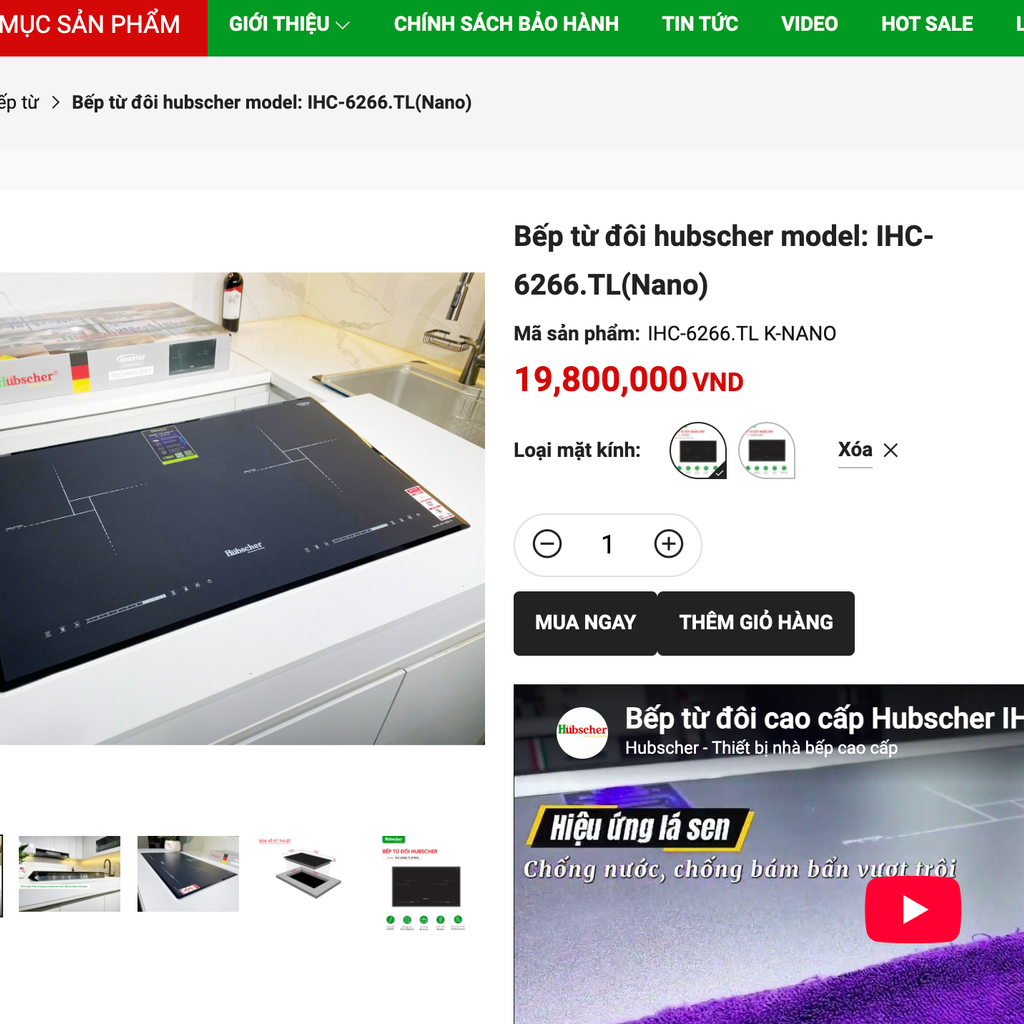Click the Hubscher channel name under video title
1024x1024 pixels.
pos(761,748)
